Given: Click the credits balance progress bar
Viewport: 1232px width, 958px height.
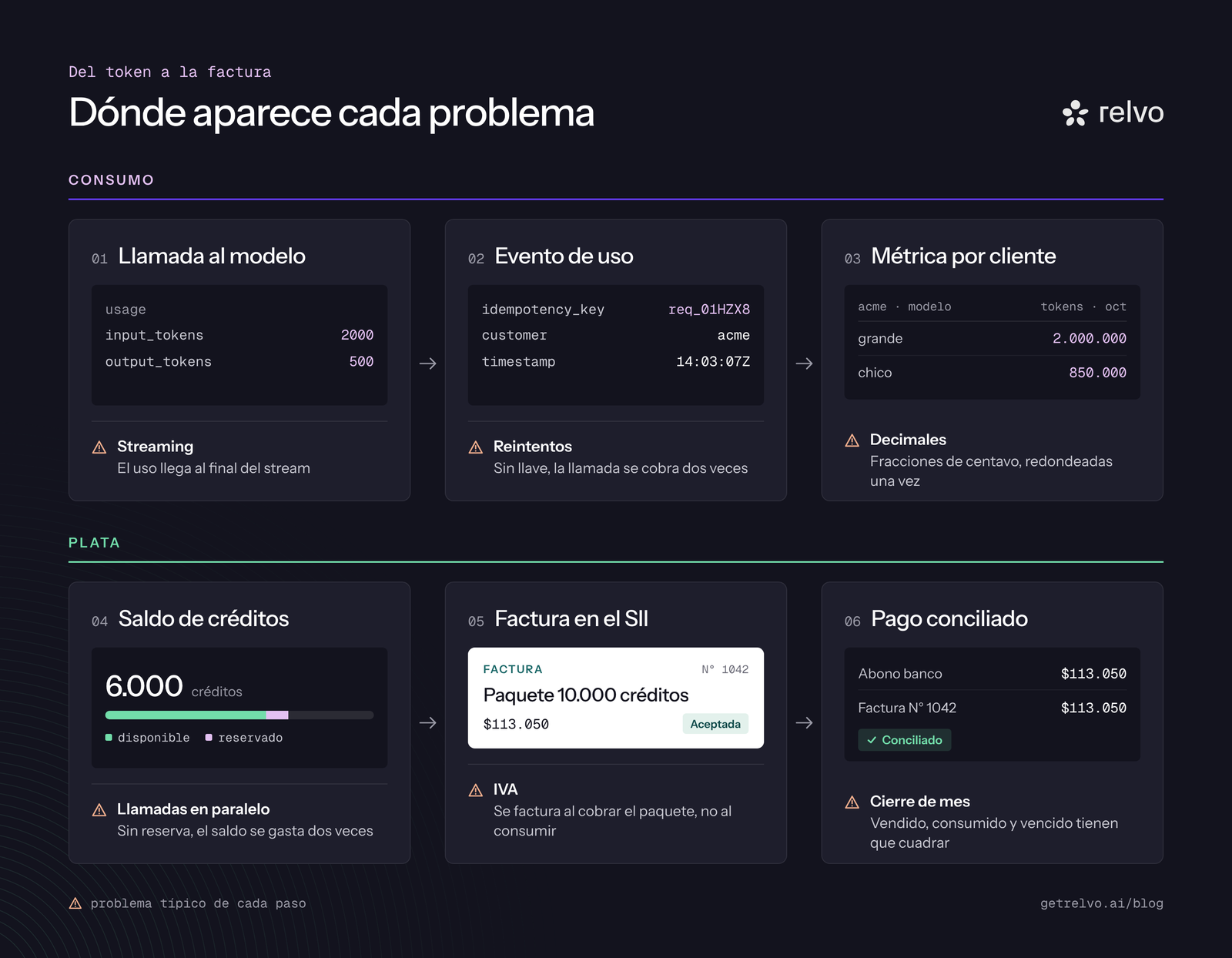Looking at the screenshot, I should pos(239,715).
